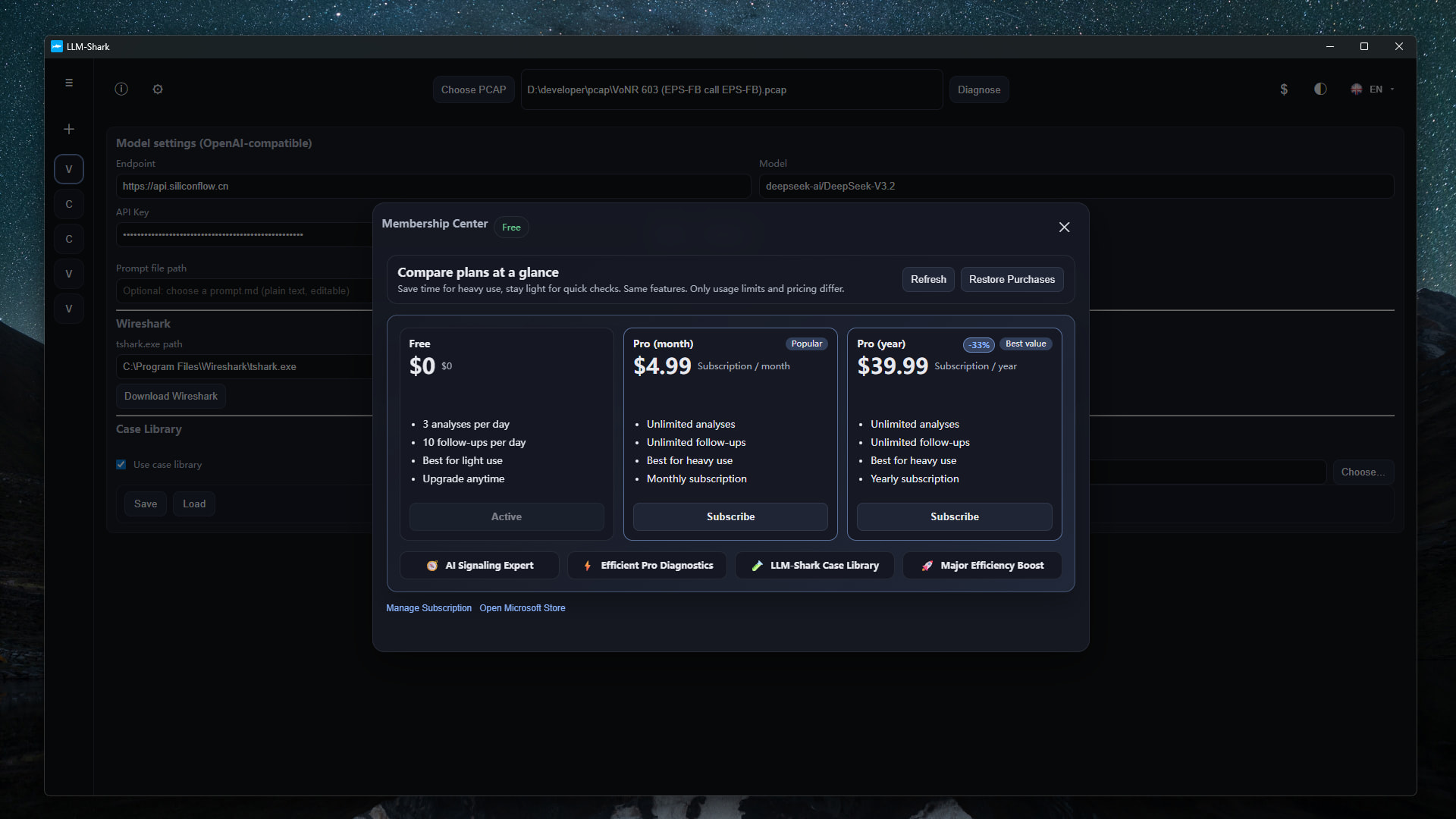1456x819 pixels.
Task: Open the info icon in toolbar
Action: [121, 89]
